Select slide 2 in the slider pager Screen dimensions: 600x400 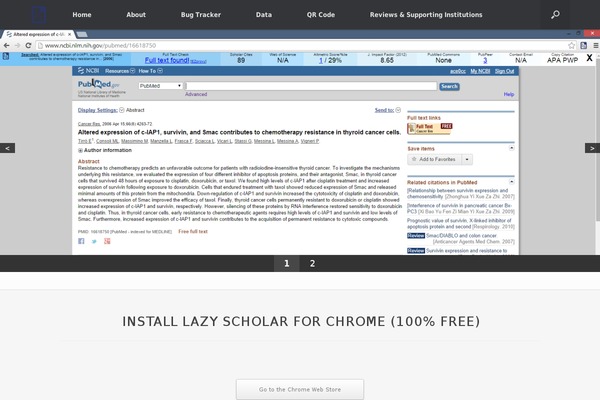[x=312, y=263]
